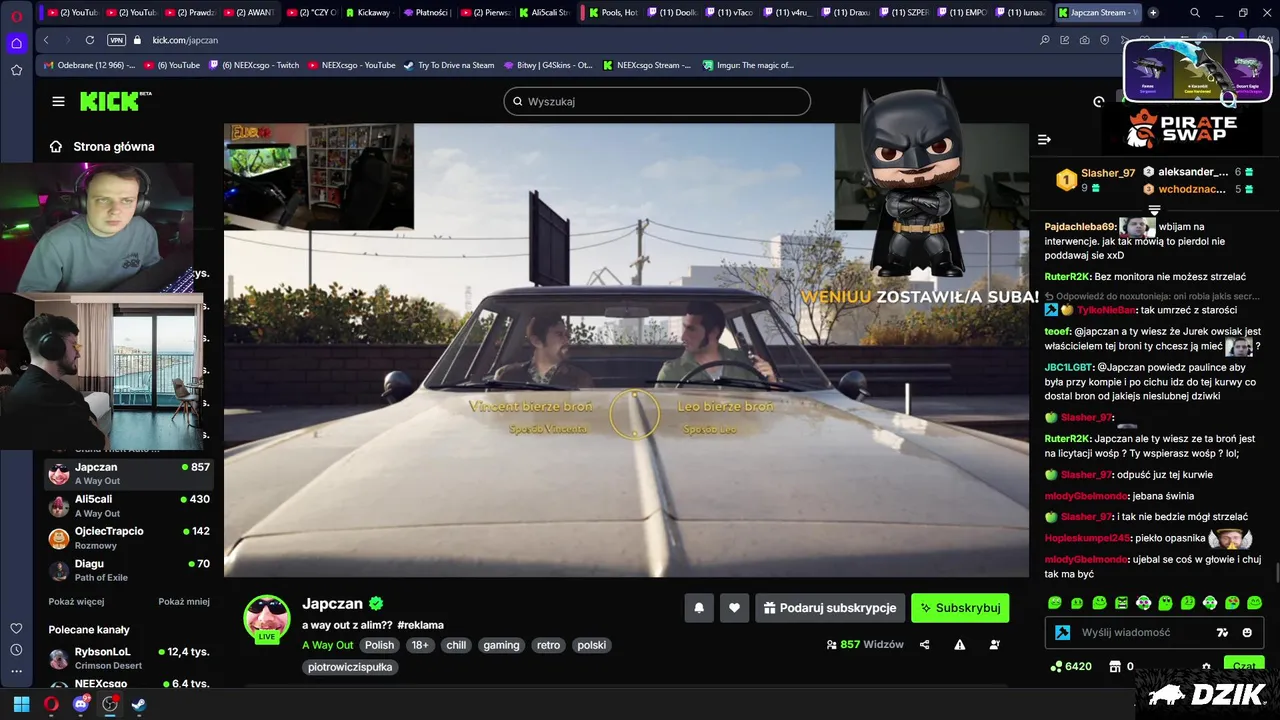1280x720 pixels.
Task: Click the gaming tag
Action: click(501, 645)
